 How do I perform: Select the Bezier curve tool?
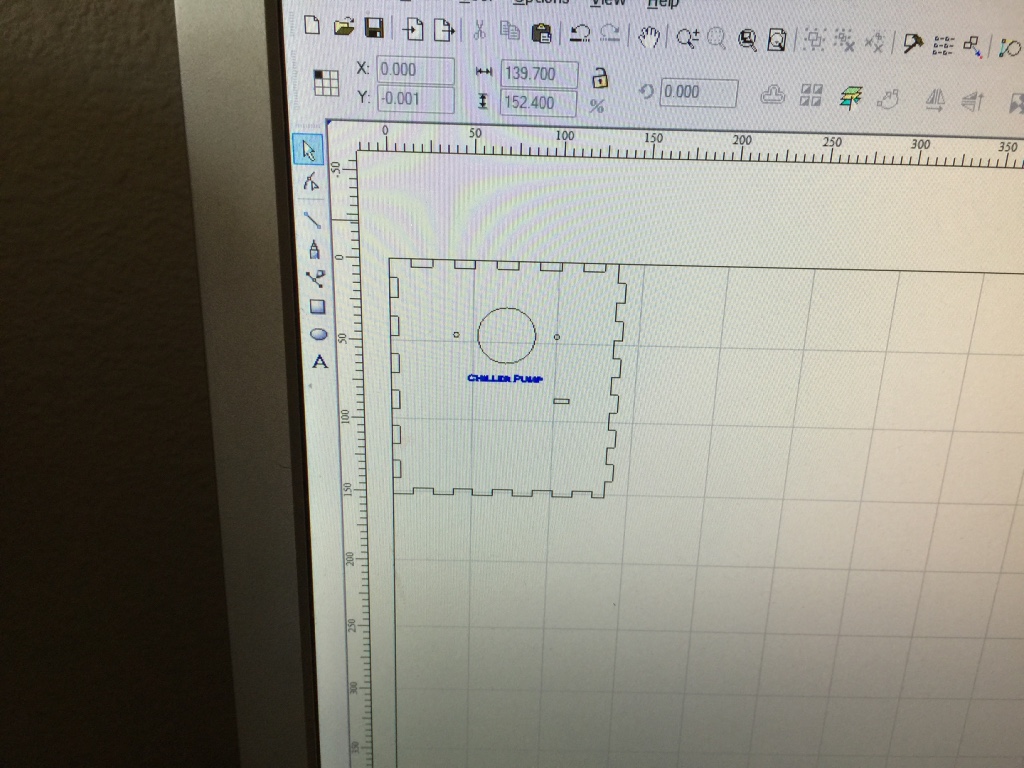click(315, 280)
